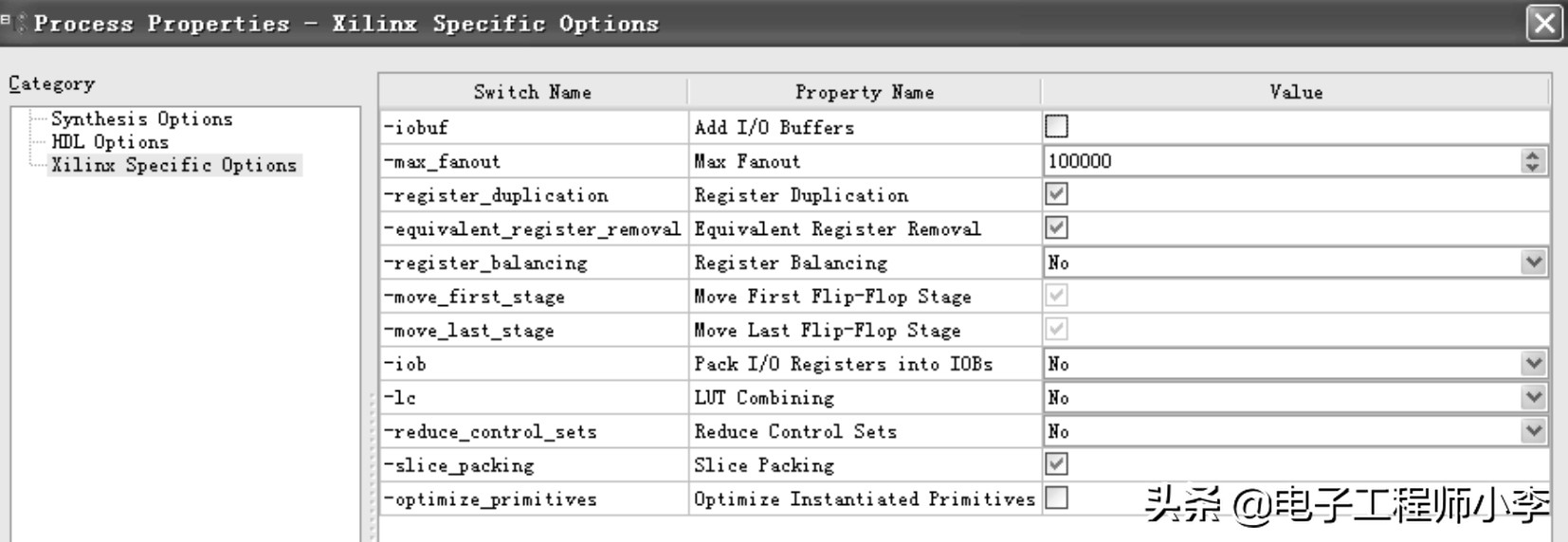Select Xilinx Specific Options category

click(173, 165)
